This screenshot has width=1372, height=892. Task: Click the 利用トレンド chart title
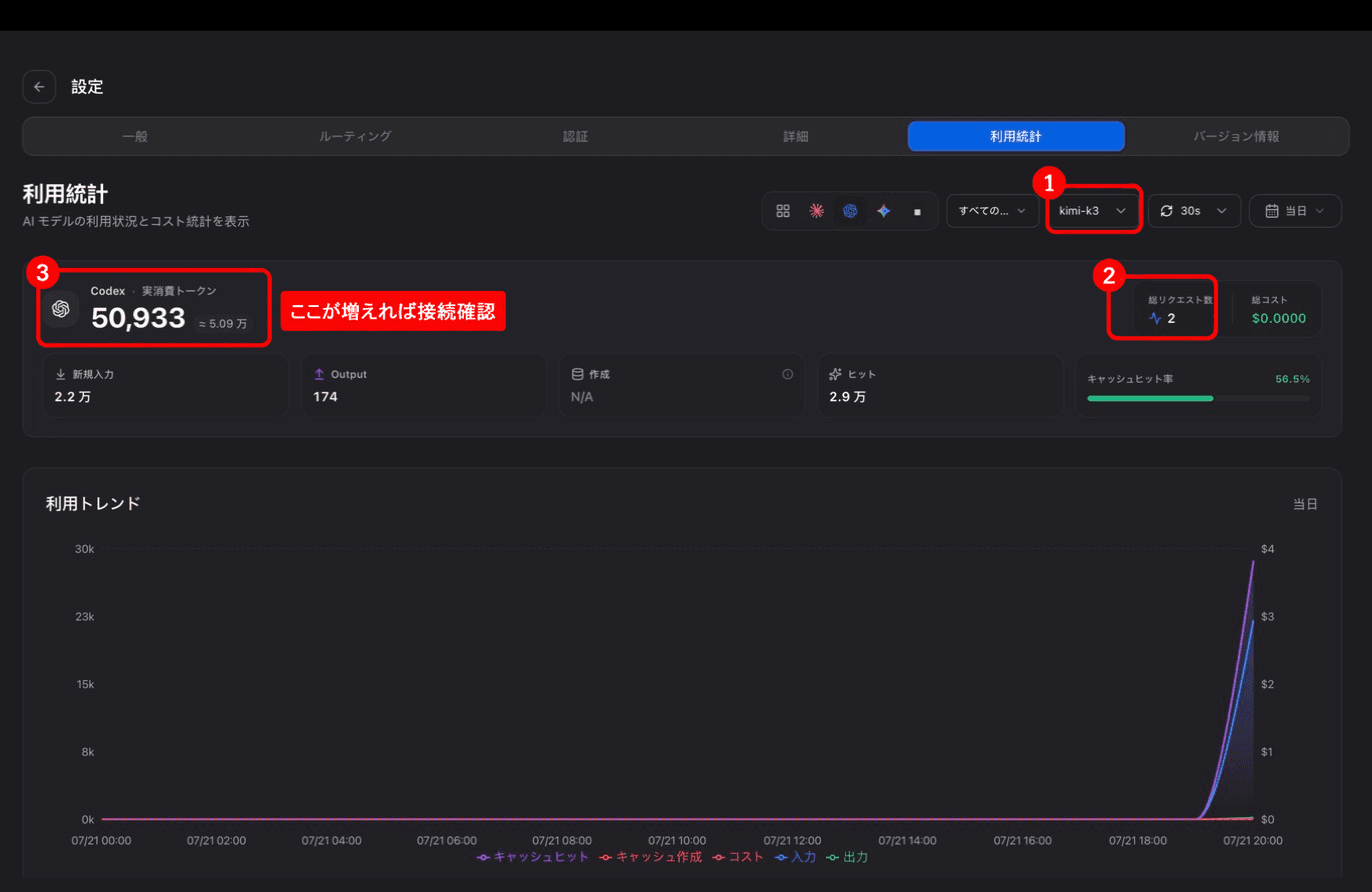pyautogui.click(x=93, y=503)
